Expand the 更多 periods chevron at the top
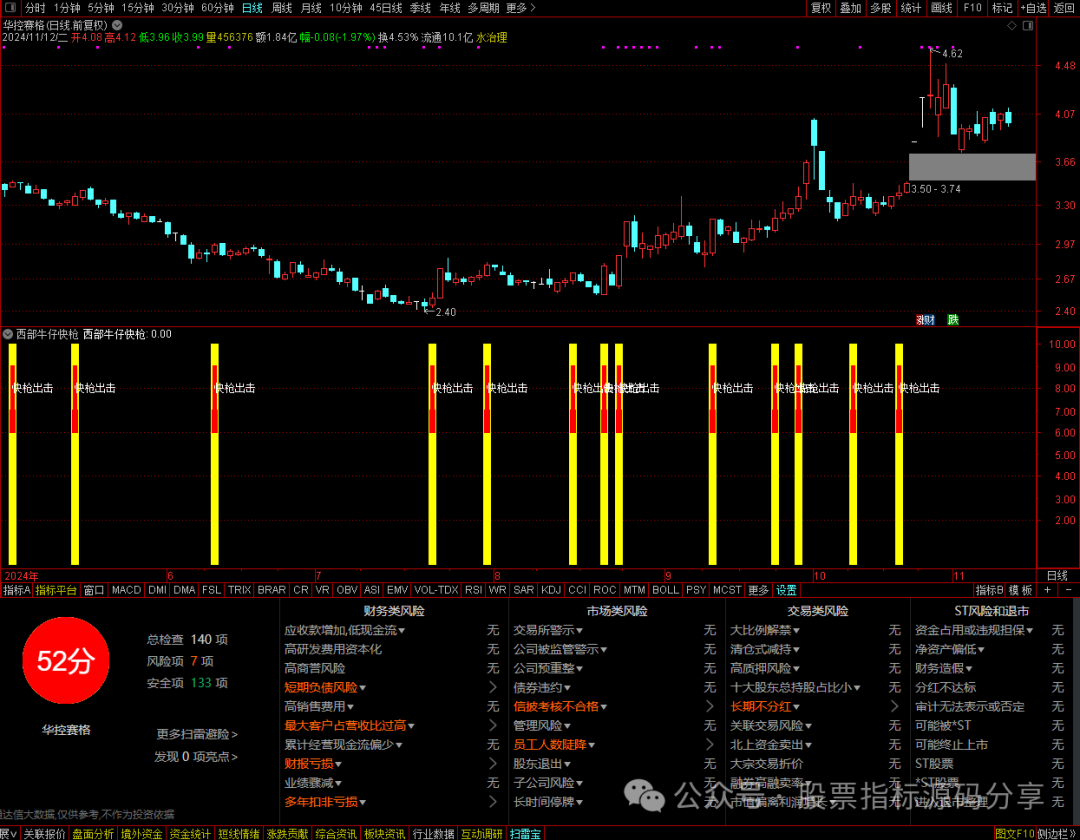Image resolution: width=1080 pixels, height=840 pixels. click(521, 8)
